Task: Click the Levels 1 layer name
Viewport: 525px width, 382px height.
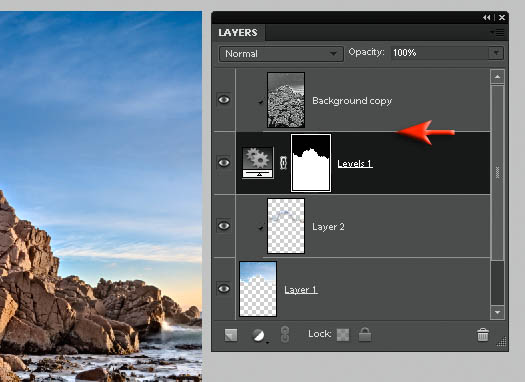Action: pyautogui.click(x=355, y=164)
